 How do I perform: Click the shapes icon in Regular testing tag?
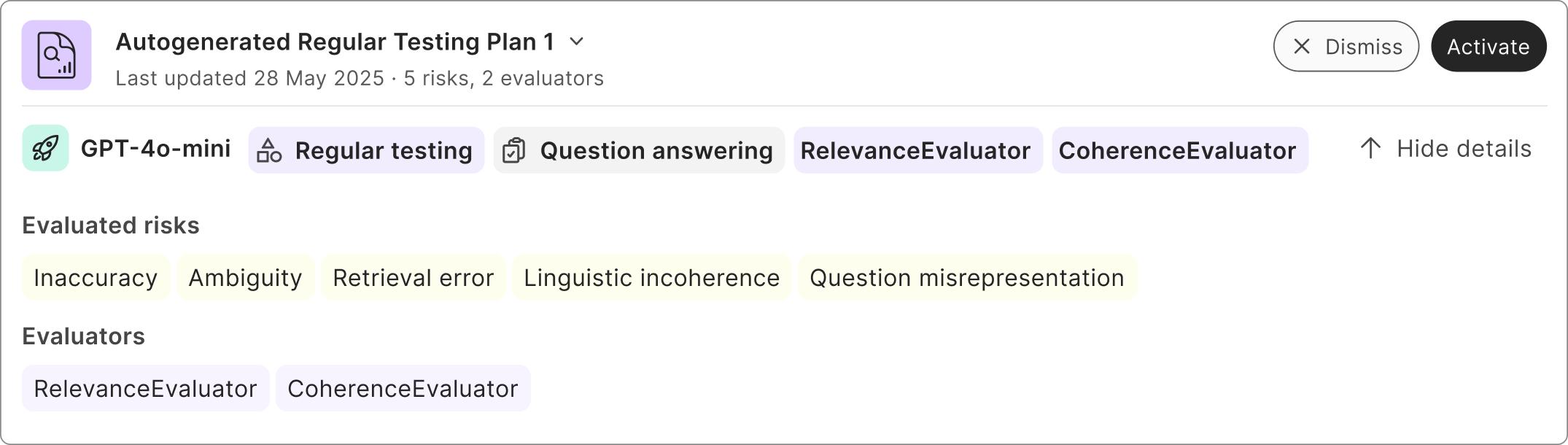[269, 150]
